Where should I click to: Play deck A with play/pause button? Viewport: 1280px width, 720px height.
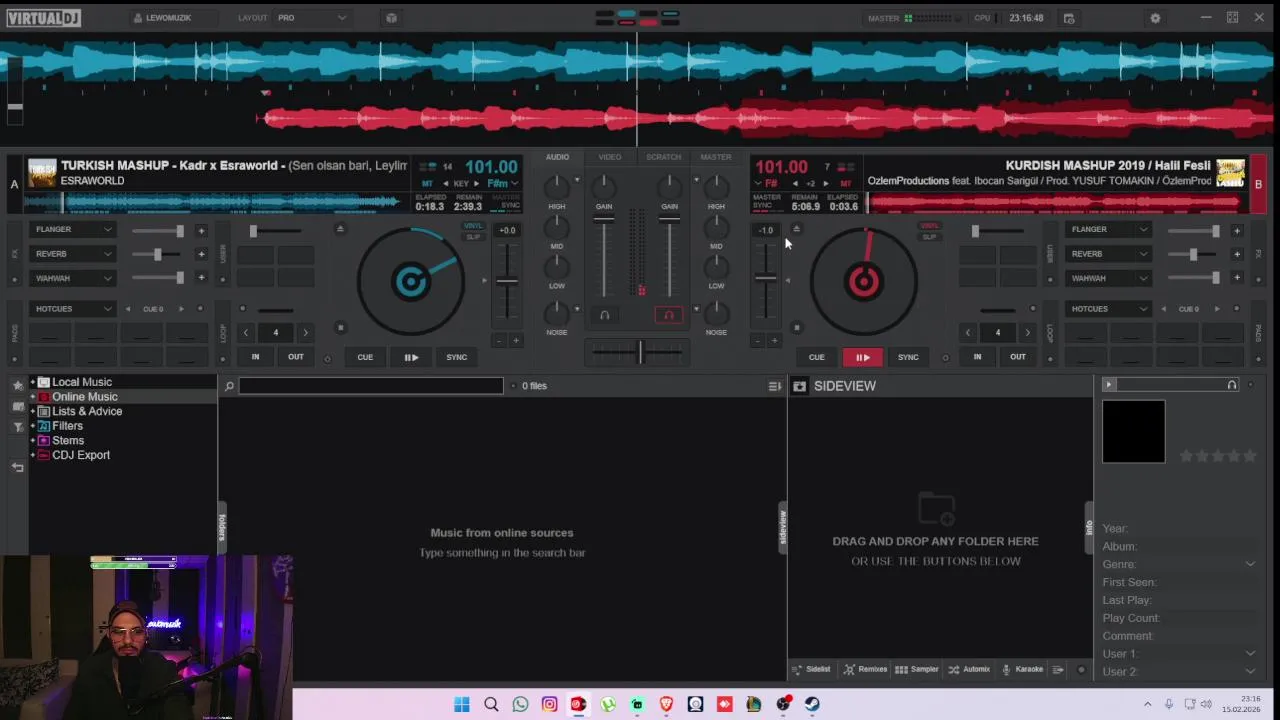(x=411, y=357)
